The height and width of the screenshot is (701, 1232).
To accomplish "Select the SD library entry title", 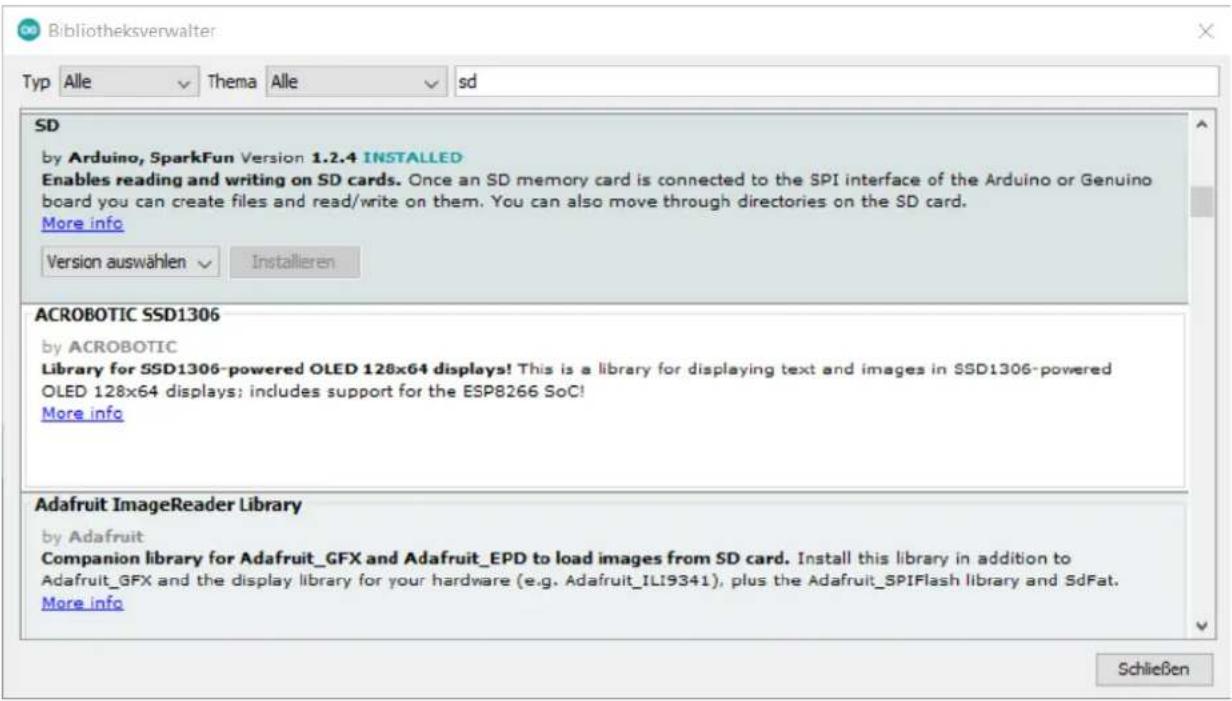I will (47, 128).
